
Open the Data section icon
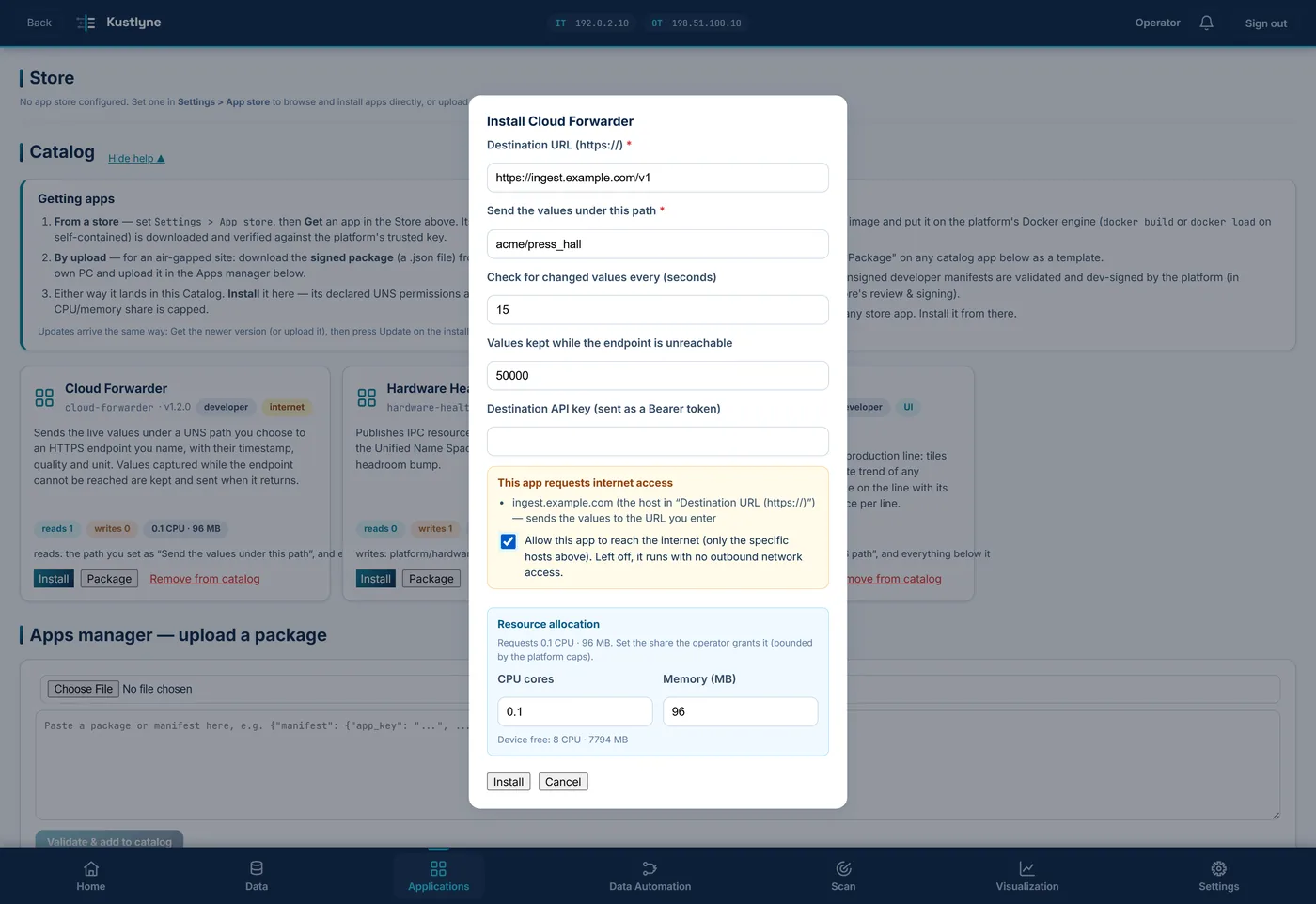[257, 867]
